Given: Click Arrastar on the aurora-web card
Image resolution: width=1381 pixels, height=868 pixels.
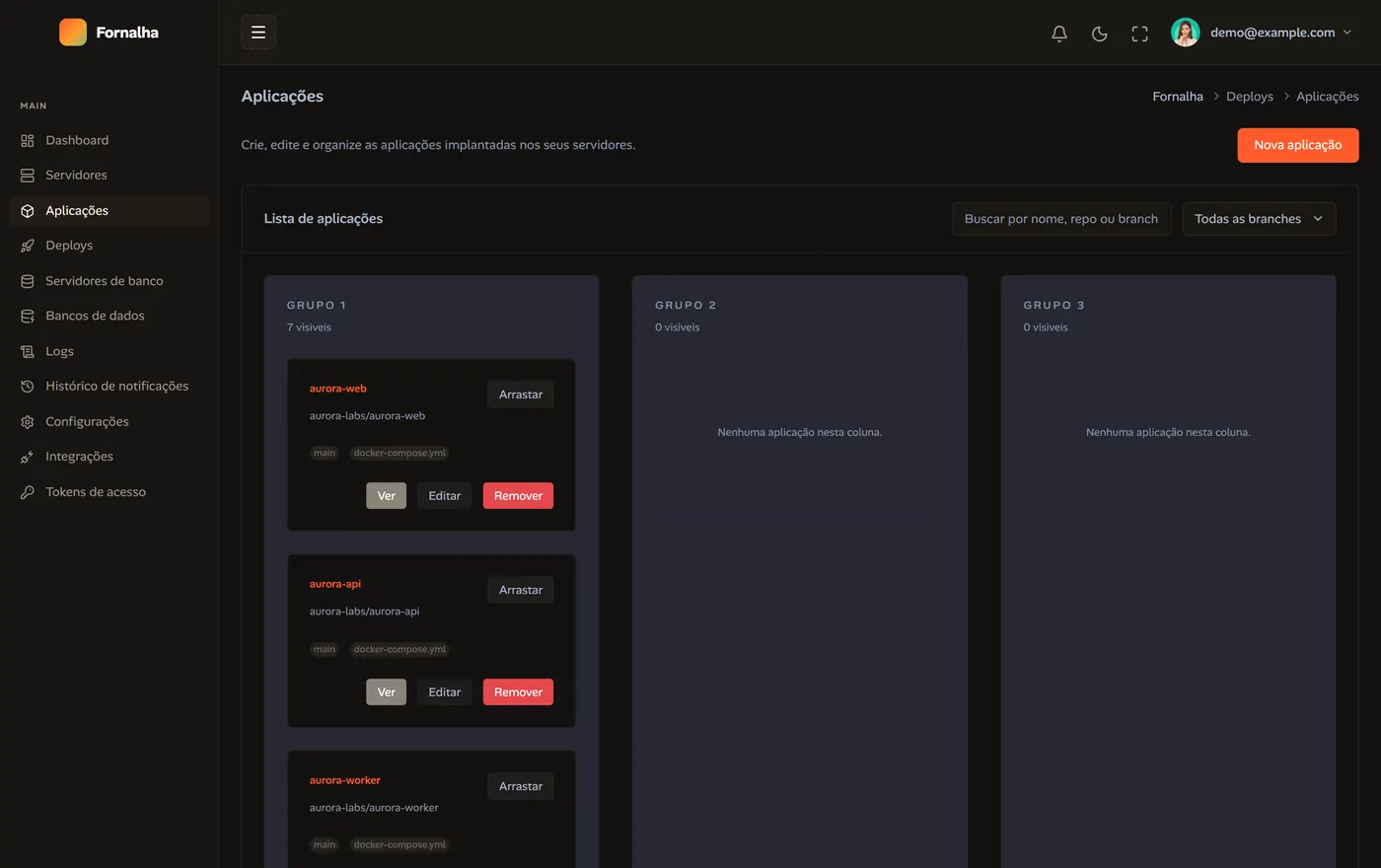Looking at the screenshot, I should [521, 395].
